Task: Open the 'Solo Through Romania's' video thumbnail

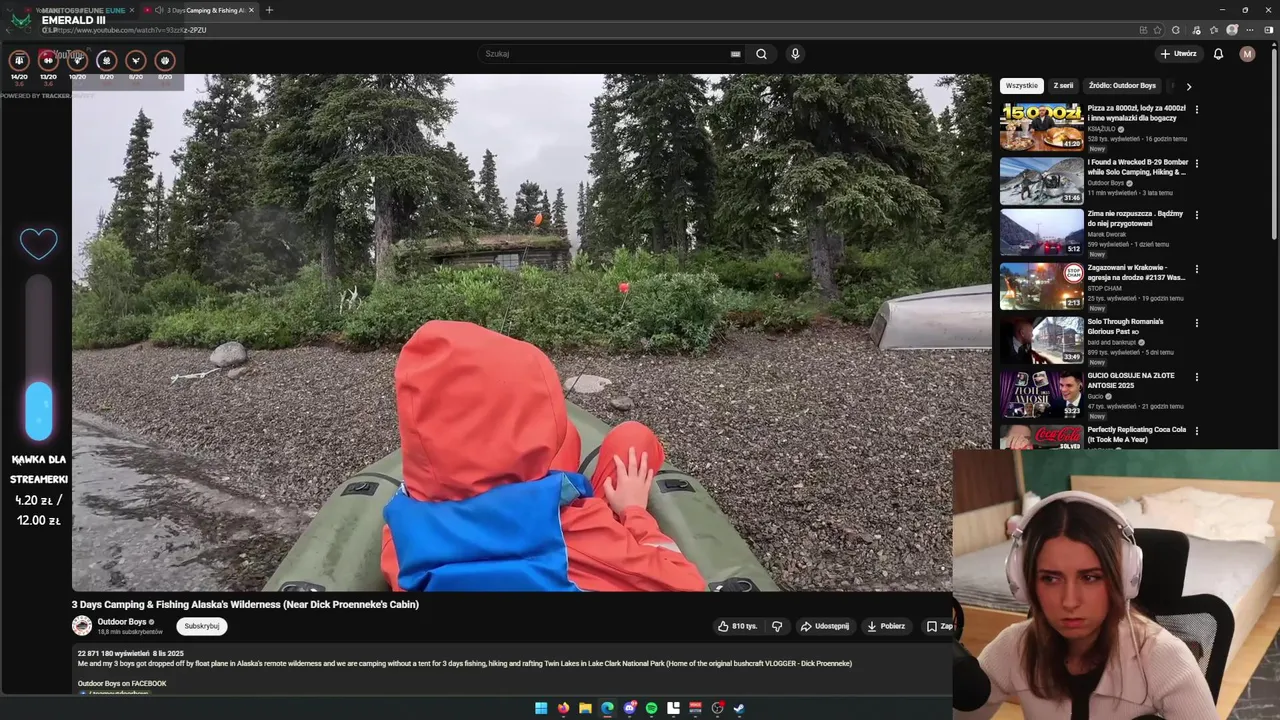Action: 1041,340
